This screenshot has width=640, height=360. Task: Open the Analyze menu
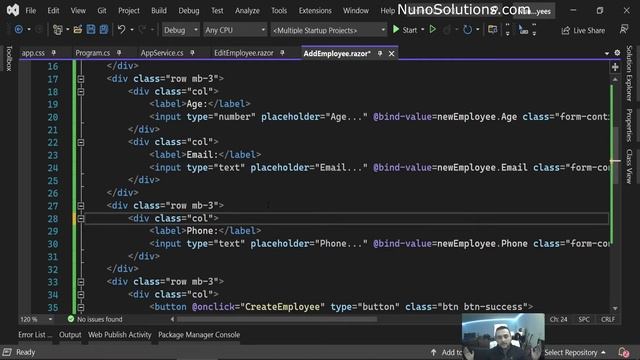click(247, 11)
